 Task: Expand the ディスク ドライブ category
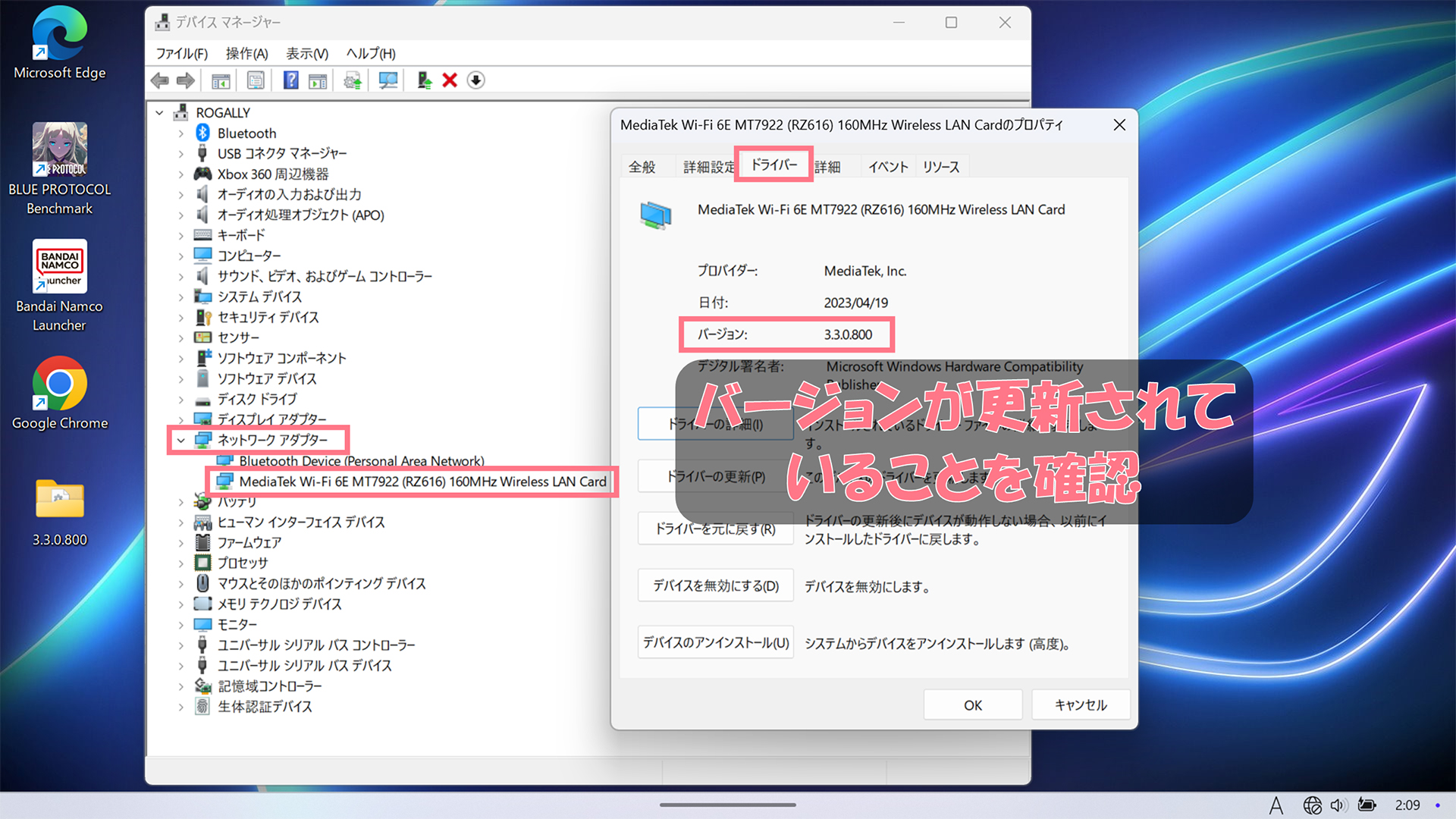pyautogui.click(x=180, y=399)
